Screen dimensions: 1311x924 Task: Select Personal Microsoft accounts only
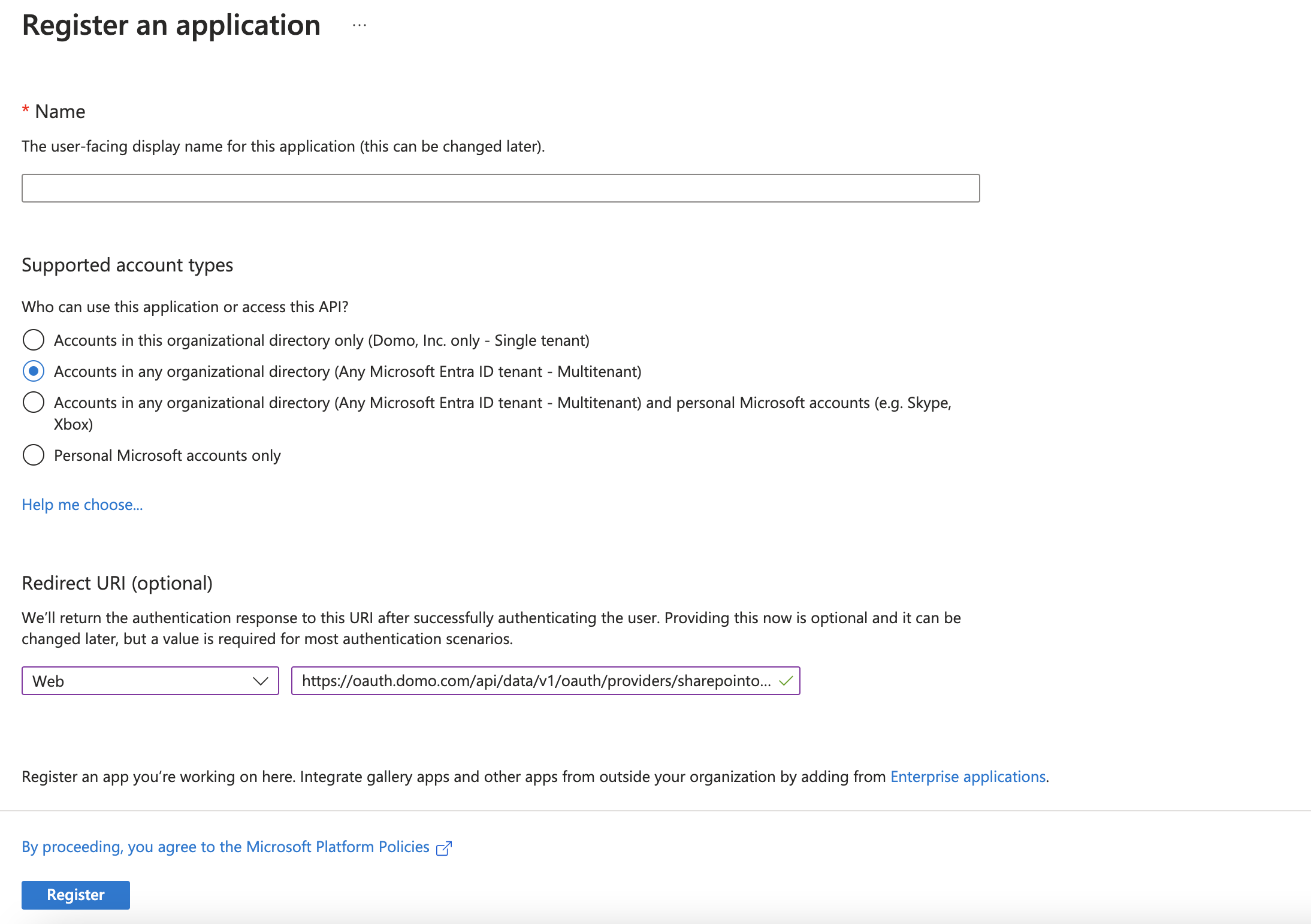coord(34,455)
